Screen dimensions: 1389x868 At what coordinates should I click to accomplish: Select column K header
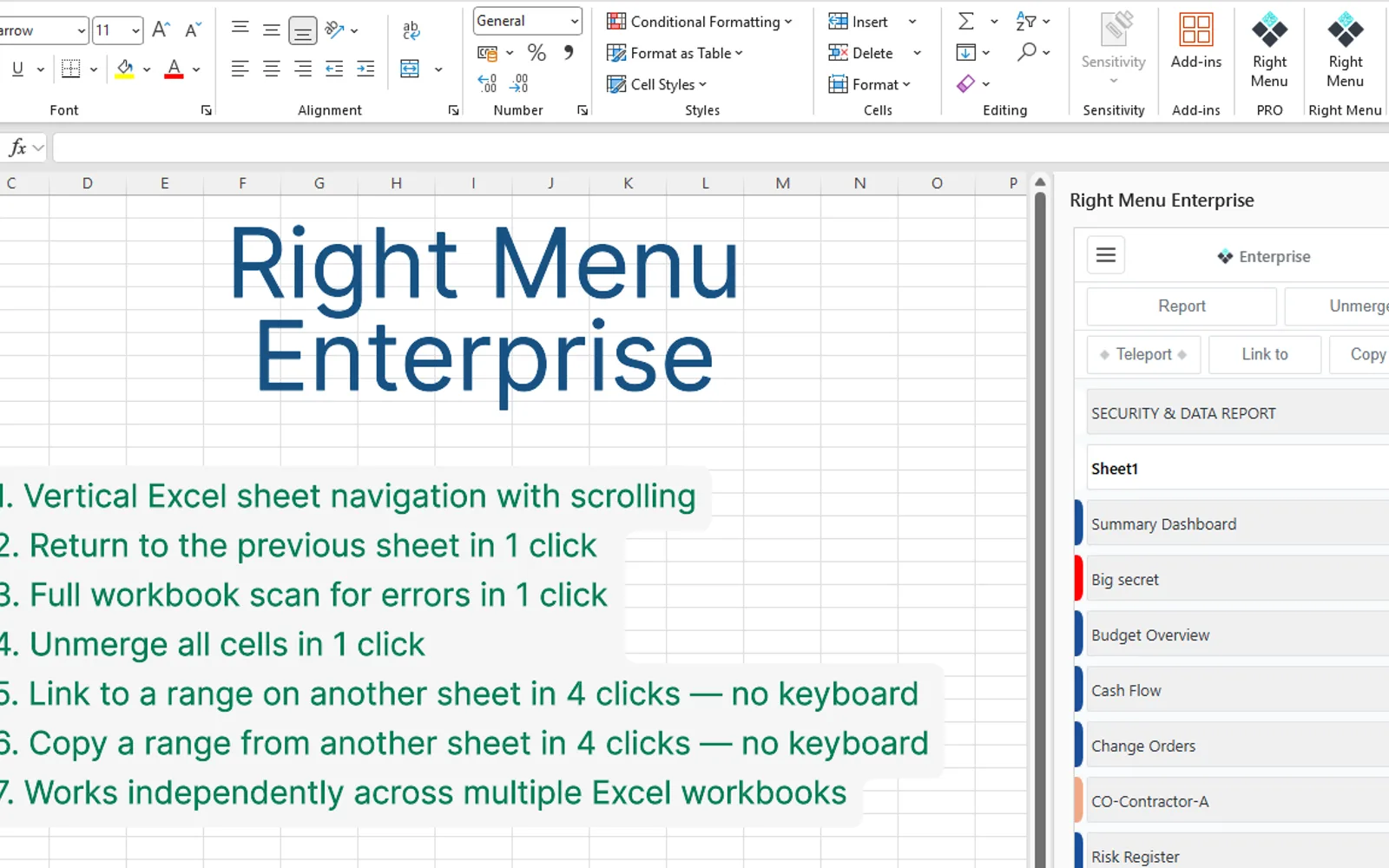628,183
